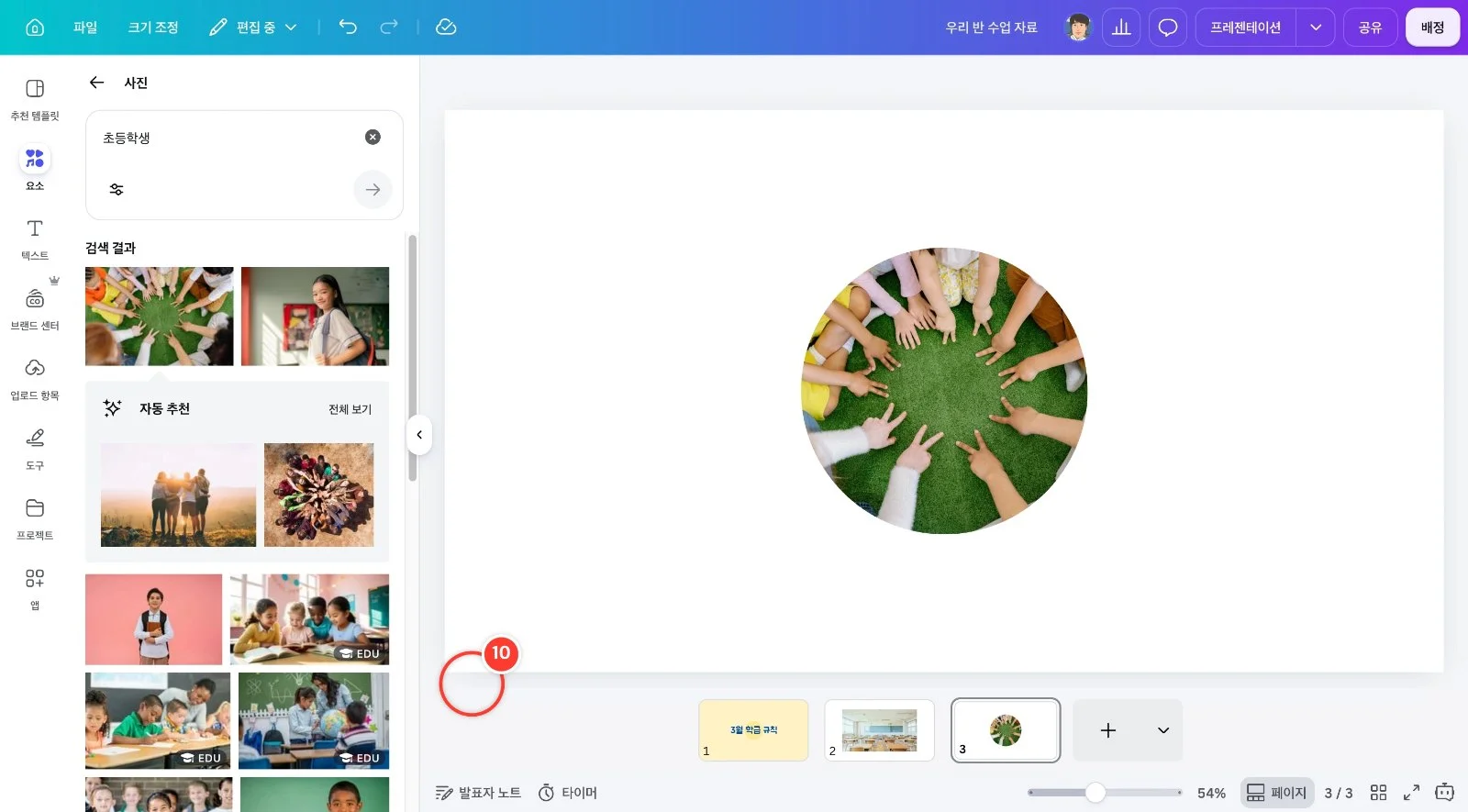
Task: Expand add-page options chevron
Action: click(x=1163, y=730)
